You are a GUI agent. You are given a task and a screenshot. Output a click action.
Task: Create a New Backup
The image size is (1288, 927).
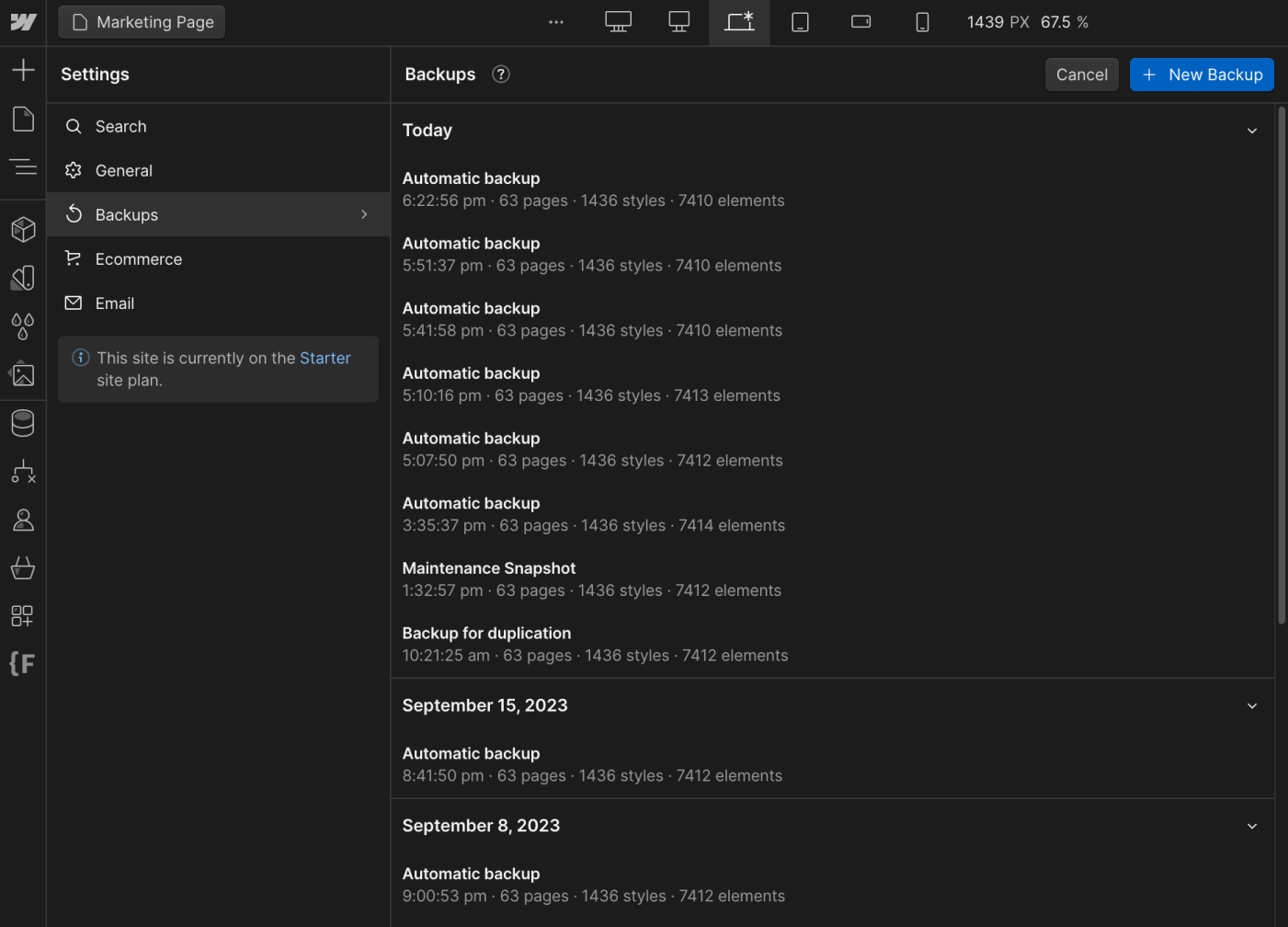(1202, 74)
